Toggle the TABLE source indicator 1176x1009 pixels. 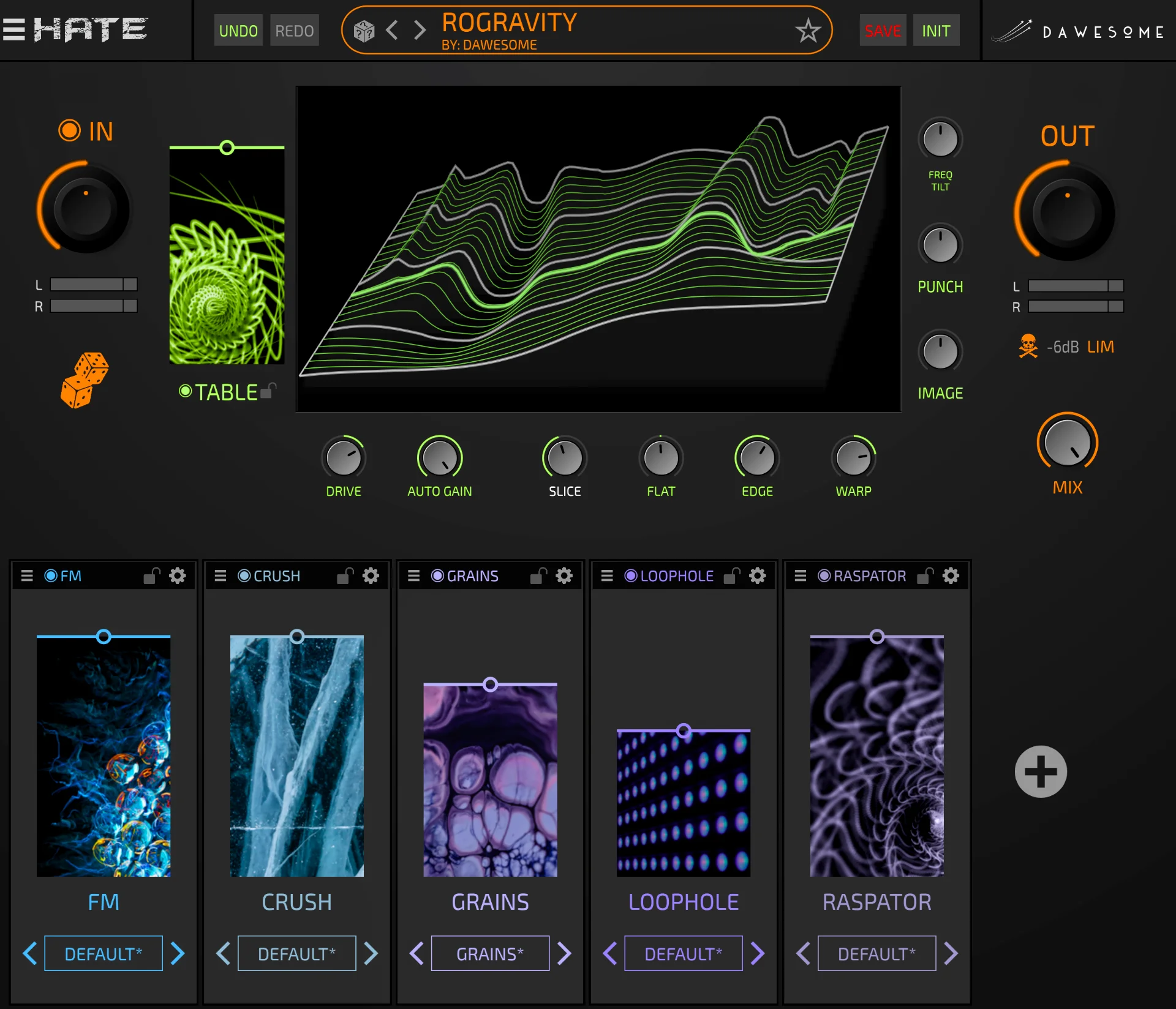tap(184, 392)
